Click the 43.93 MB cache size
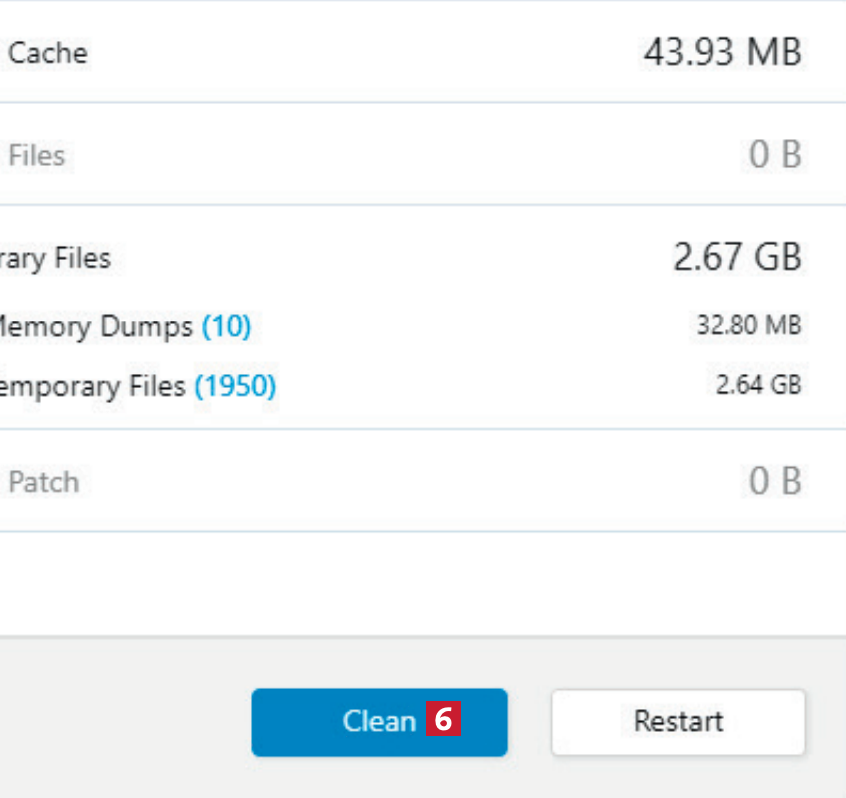Image resolution: width=846 pixels, height=798 pixels. click(x=722, y=53)
